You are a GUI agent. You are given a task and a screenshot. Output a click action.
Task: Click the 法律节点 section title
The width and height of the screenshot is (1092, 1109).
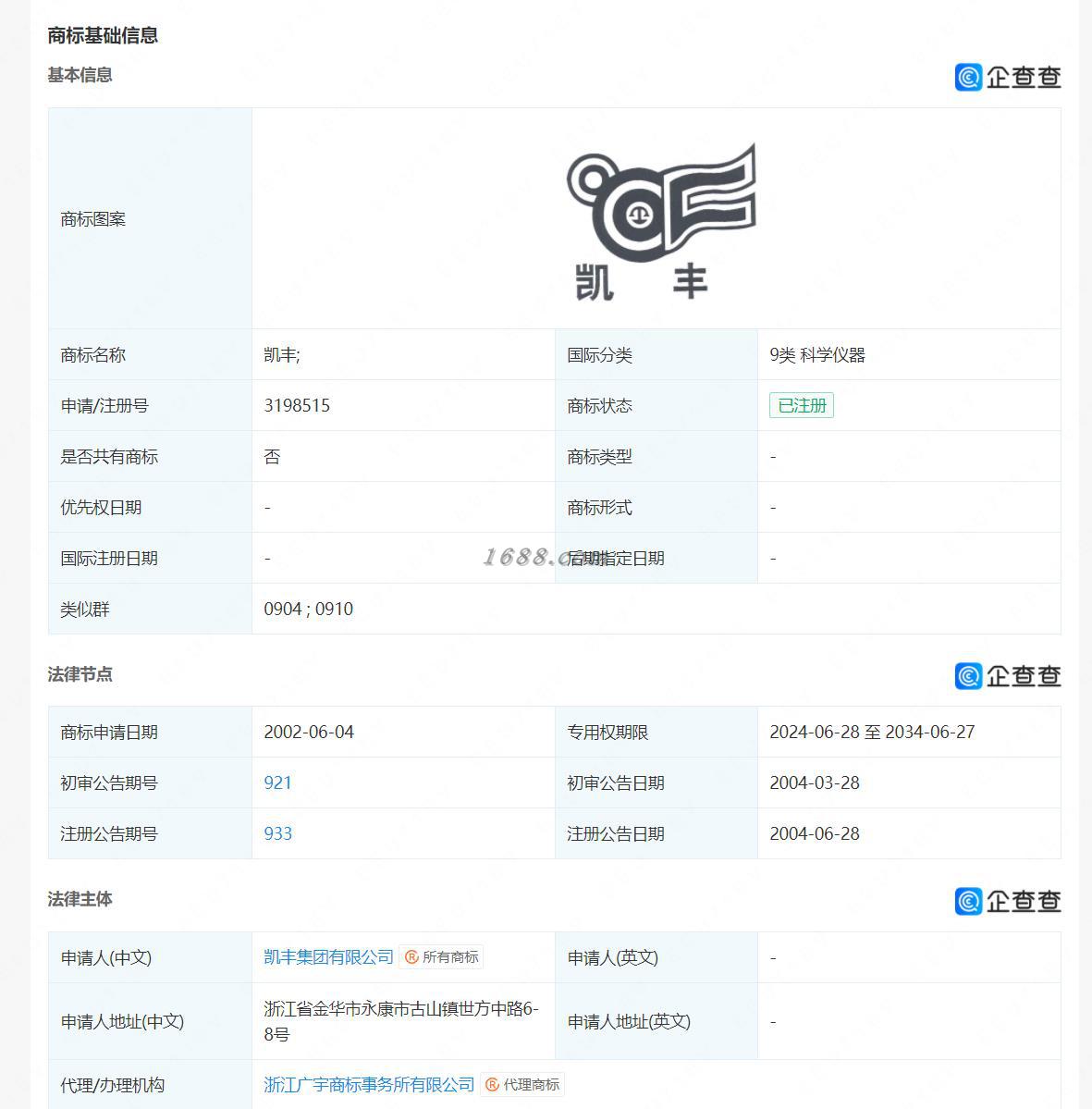coord(80,674)
